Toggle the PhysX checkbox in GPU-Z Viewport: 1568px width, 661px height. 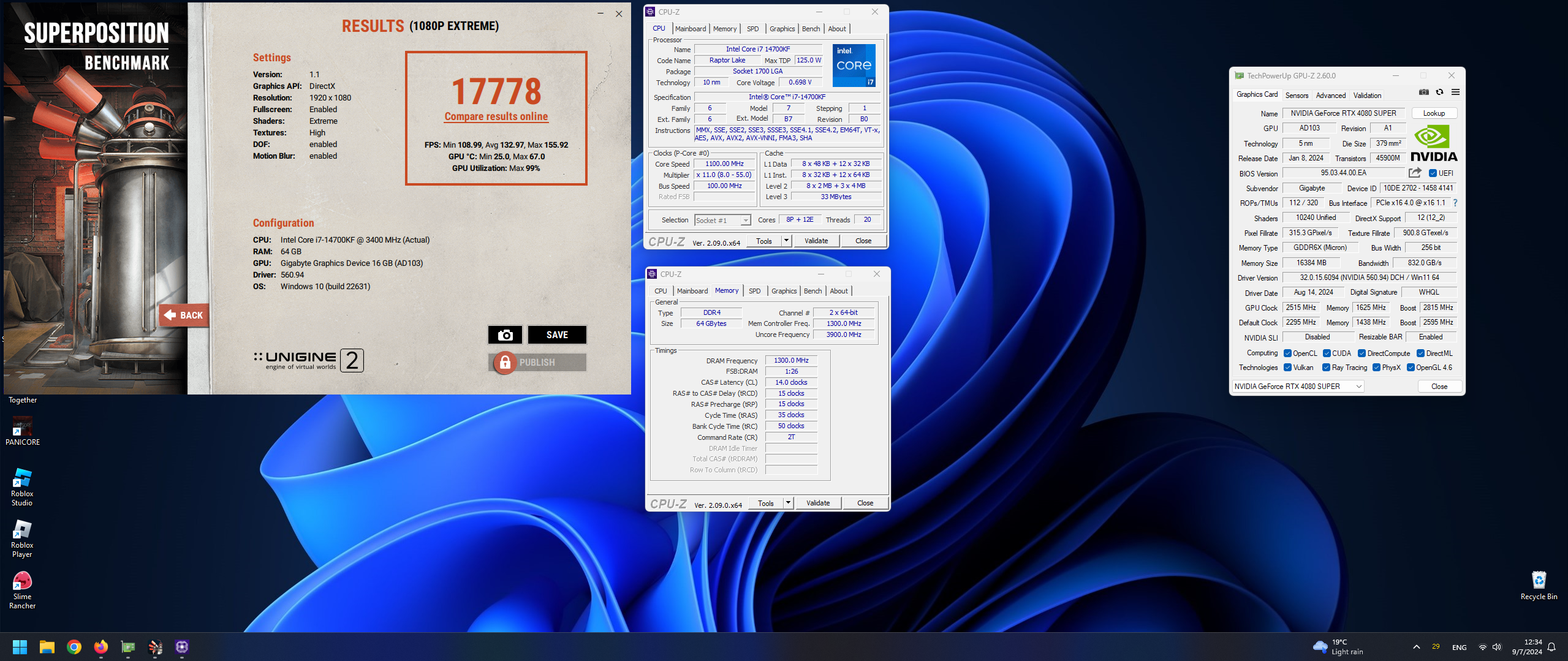coord(1376,368)
